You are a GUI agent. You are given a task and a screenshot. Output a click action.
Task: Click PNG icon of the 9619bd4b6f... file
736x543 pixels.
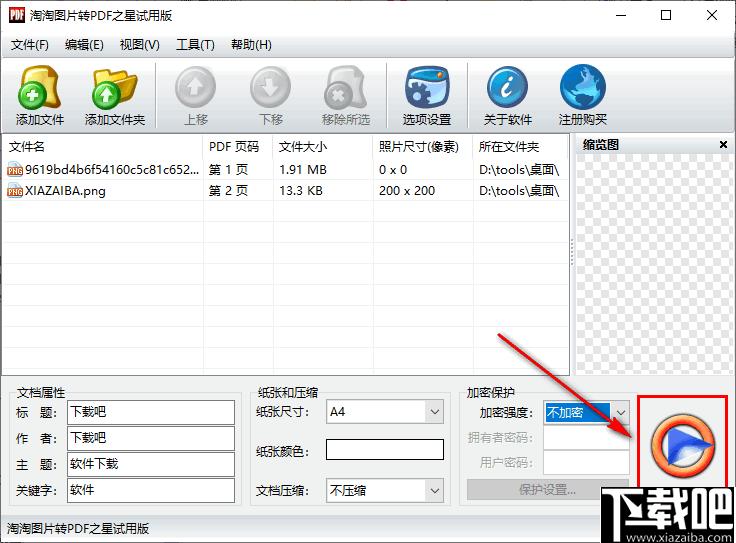[x=15, y=170]
